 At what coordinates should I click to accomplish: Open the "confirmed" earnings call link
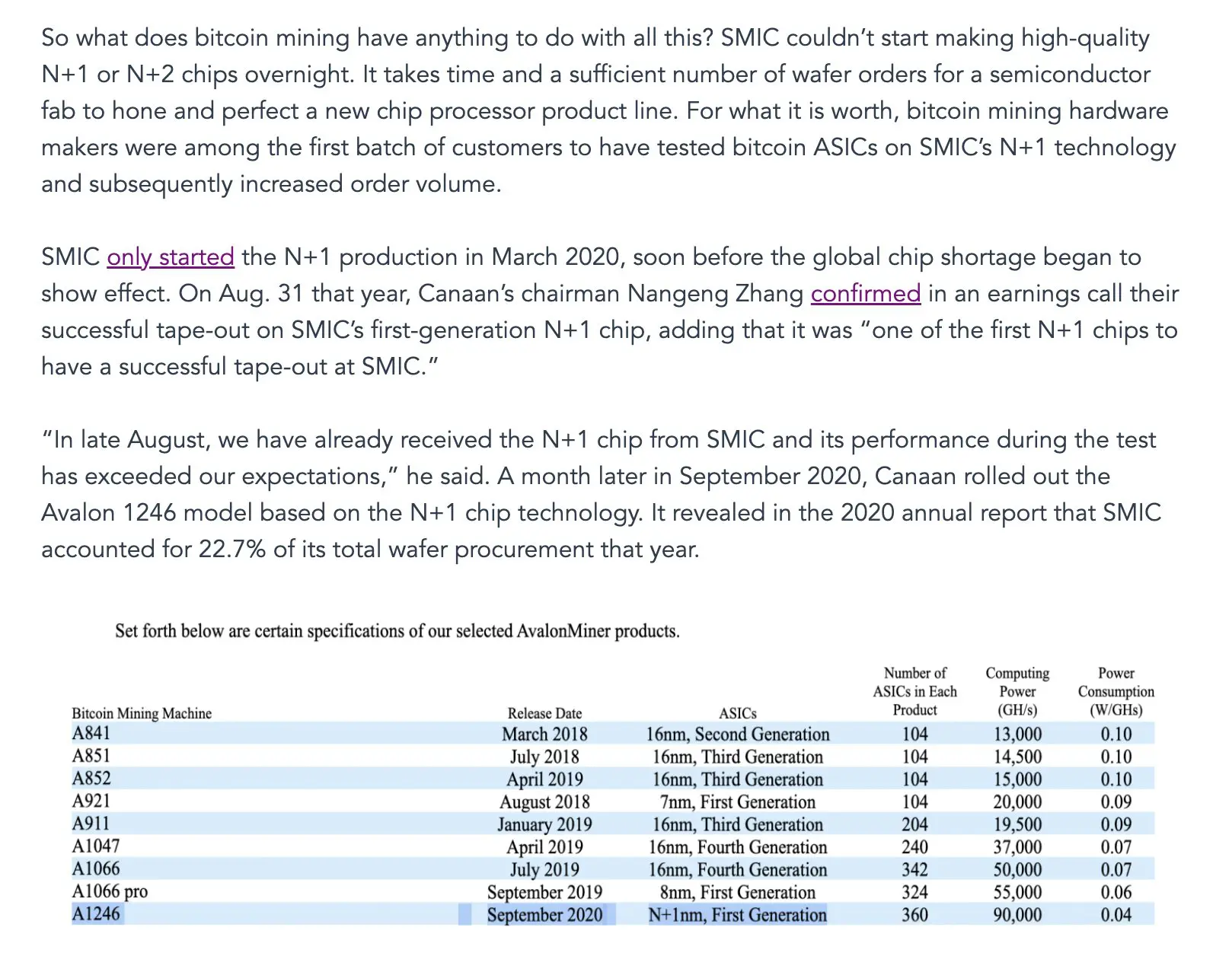pyautogui.click(x=866, y=294)
